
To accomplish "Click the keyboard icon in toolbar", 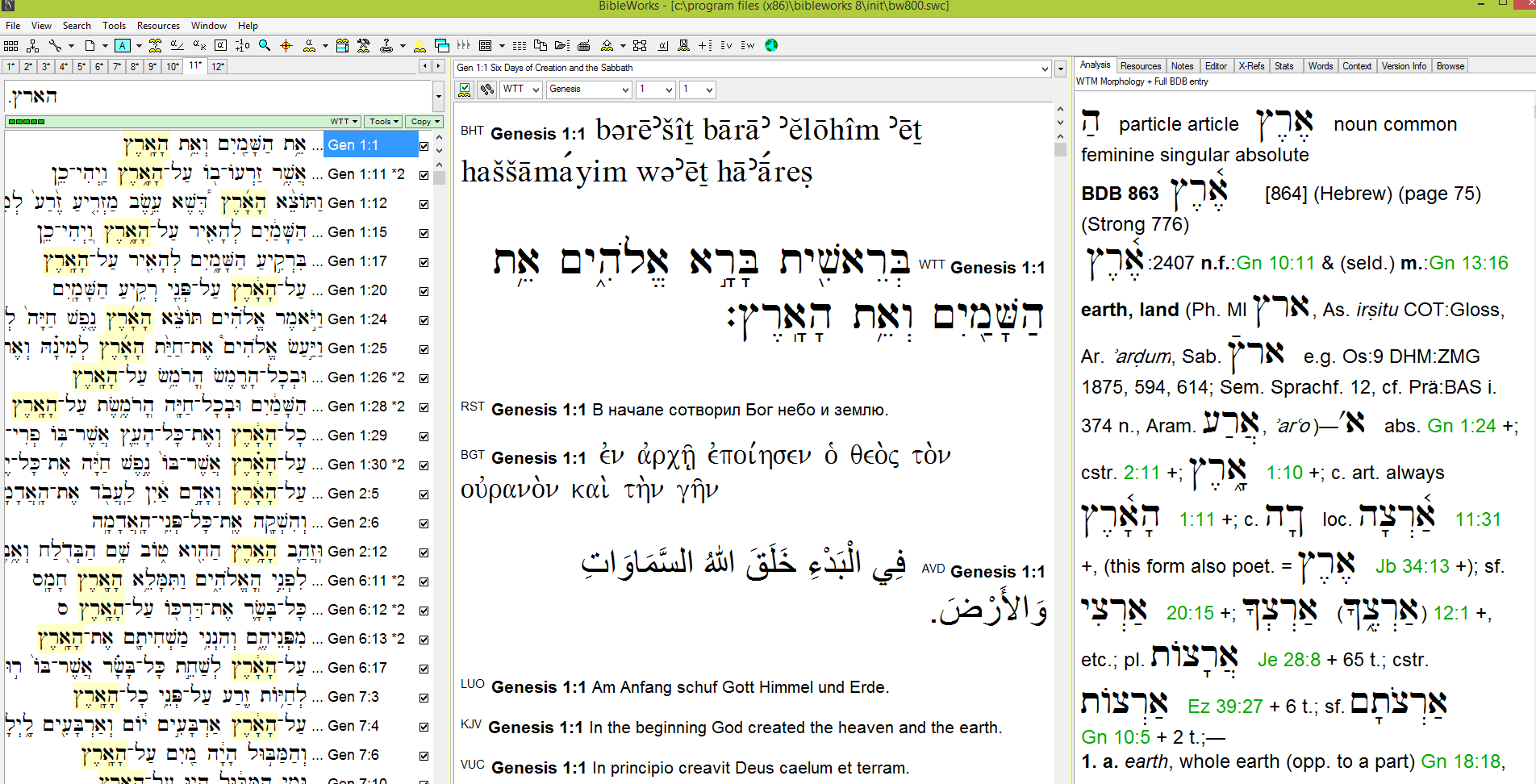I will pos(584,45).
